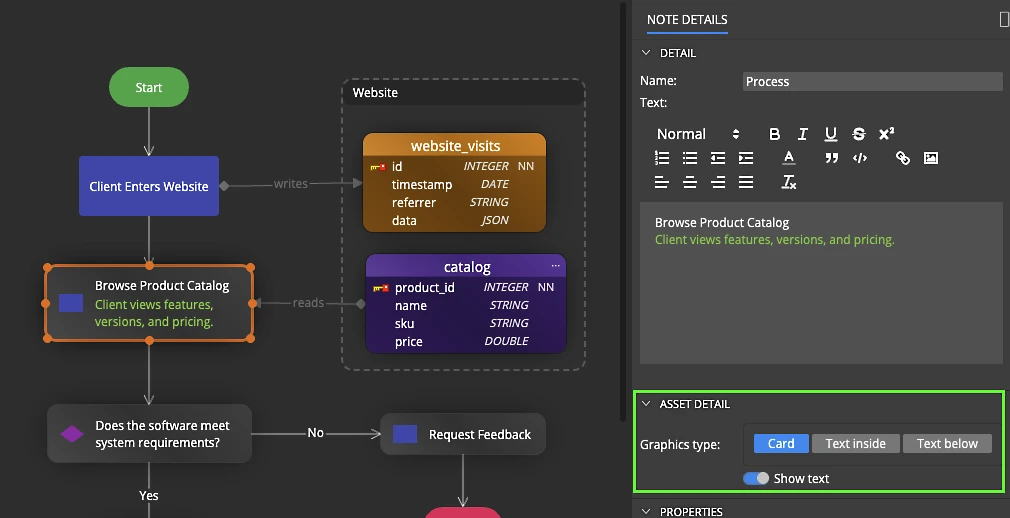Select the sku column row
Image resolution: width=1010 pixels, height=518 pixels.
tap(466, 323)
